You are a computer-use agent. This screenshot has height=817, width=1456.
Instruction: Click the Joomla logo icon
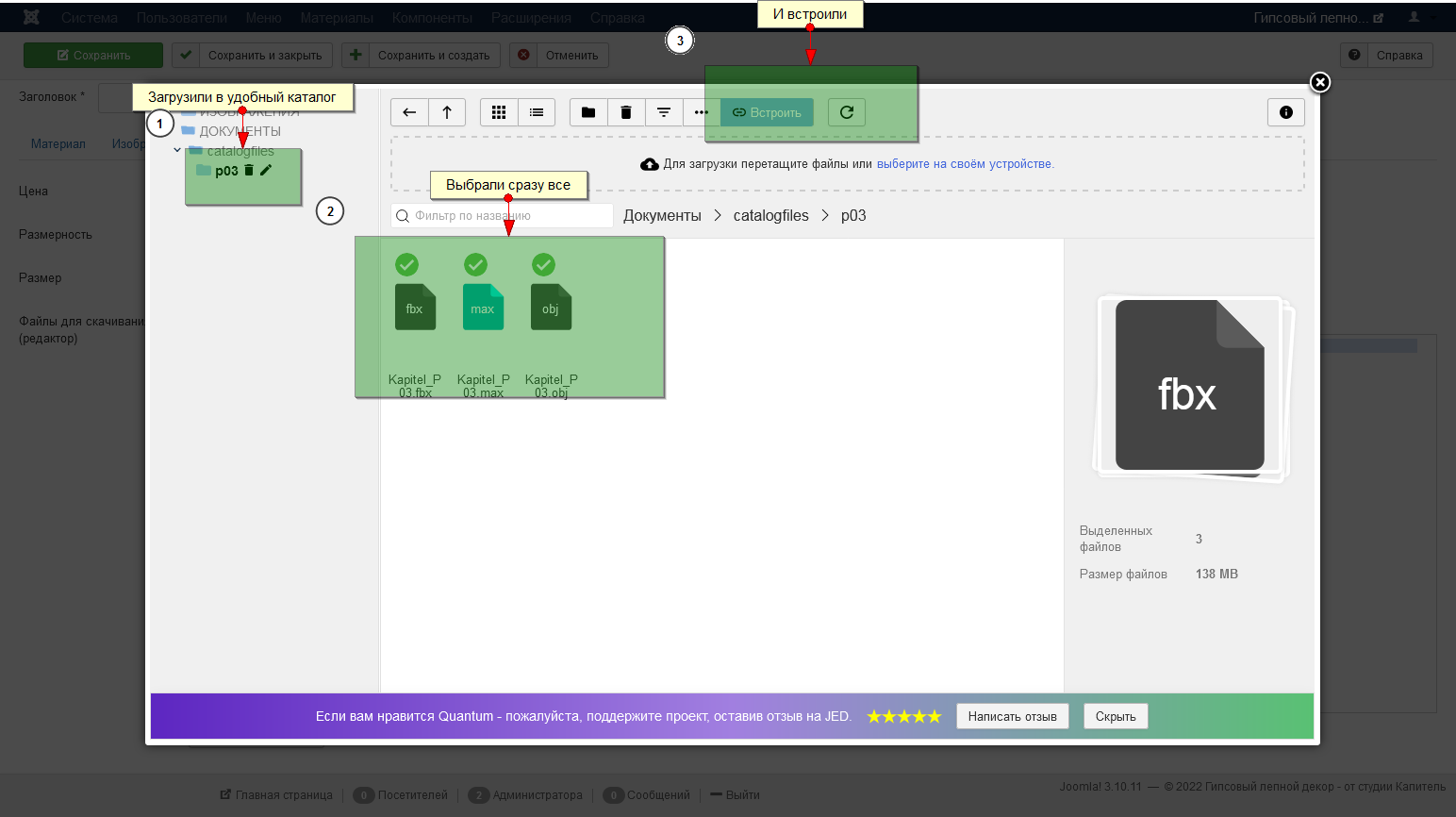pyautogui.click(x=31, y=17)
